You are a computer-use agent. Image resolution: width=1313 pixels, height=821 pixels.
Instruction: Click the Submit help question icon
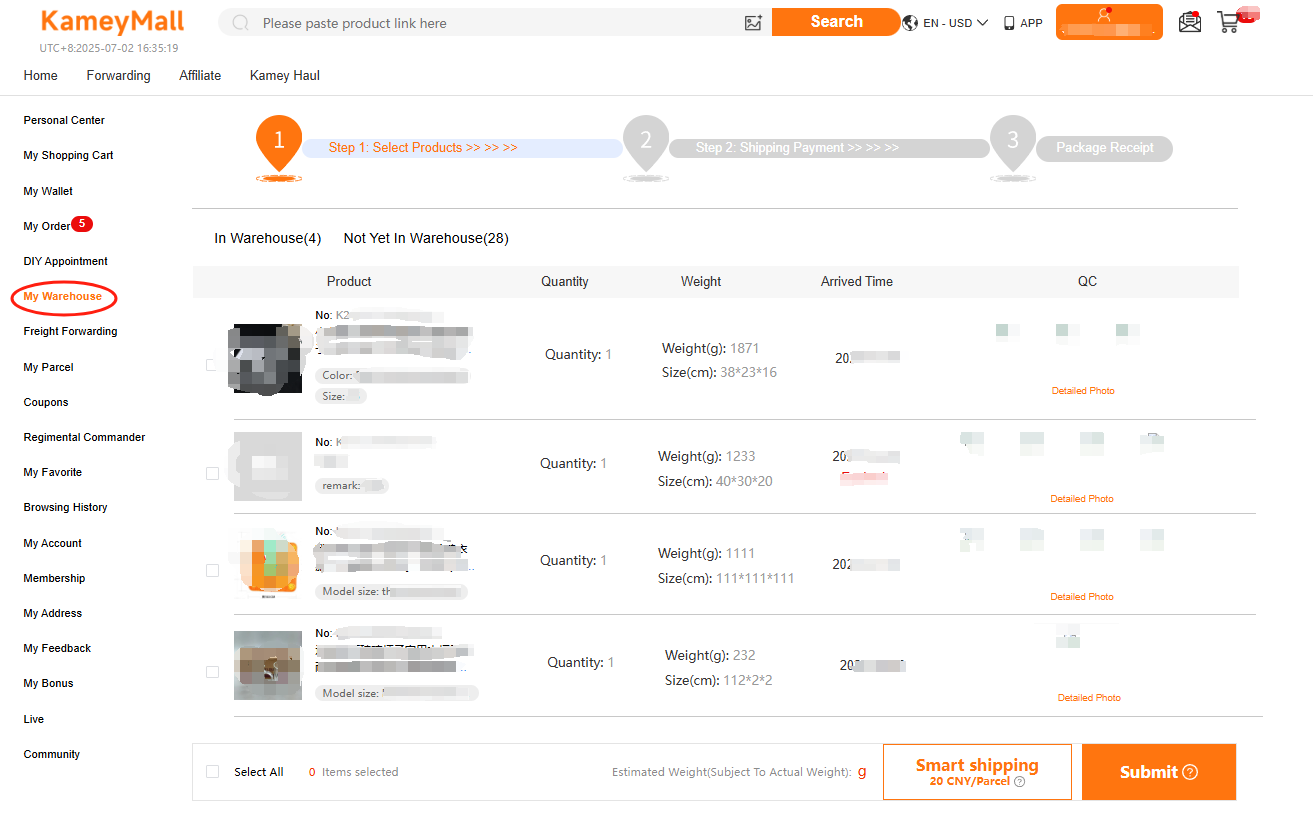point(1190,772)
